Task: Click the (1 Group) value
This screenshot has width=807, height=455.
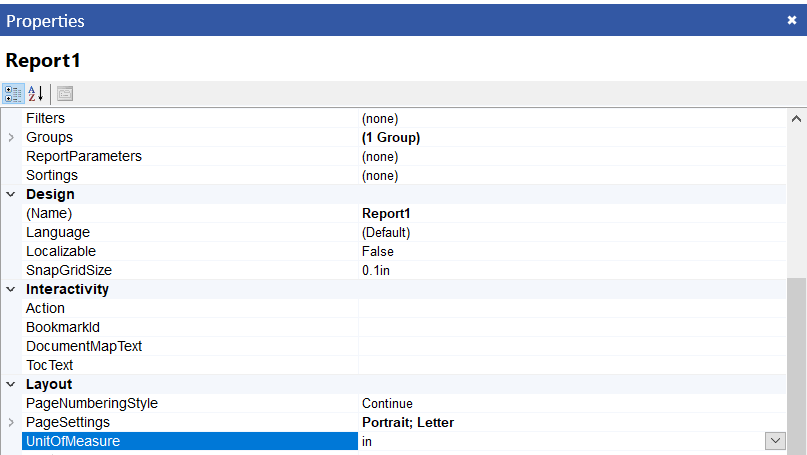Action: click(391, 137)
